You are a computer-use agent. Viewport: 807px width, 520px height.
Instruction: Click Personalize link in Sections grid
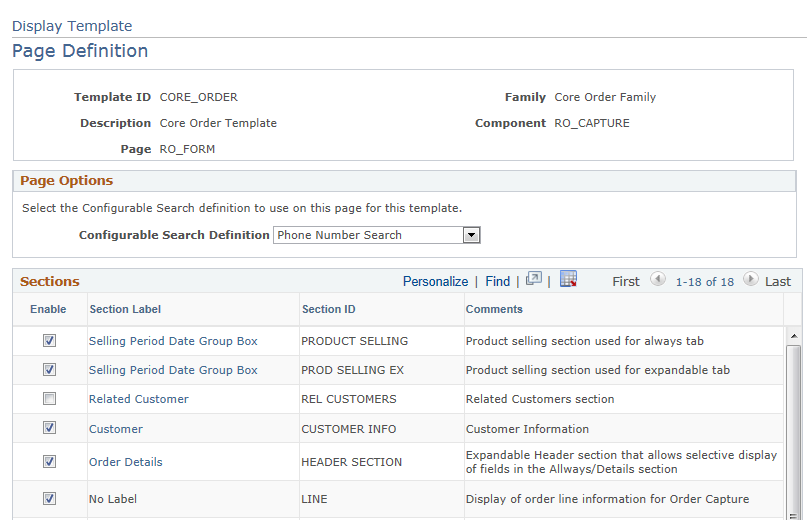[435, 282]
